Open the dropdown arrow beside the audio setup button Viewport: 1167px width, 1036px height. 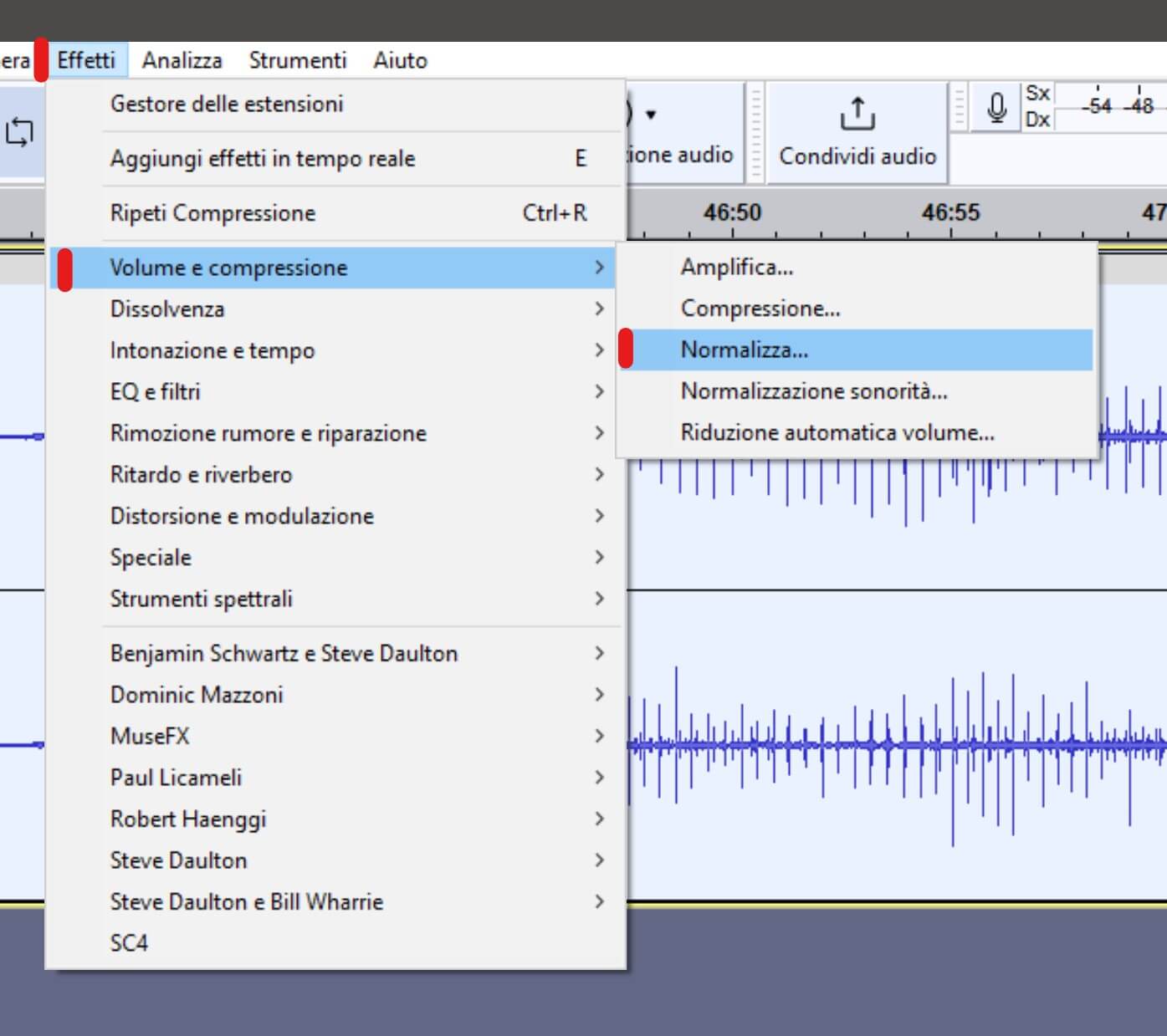[651, 115]
